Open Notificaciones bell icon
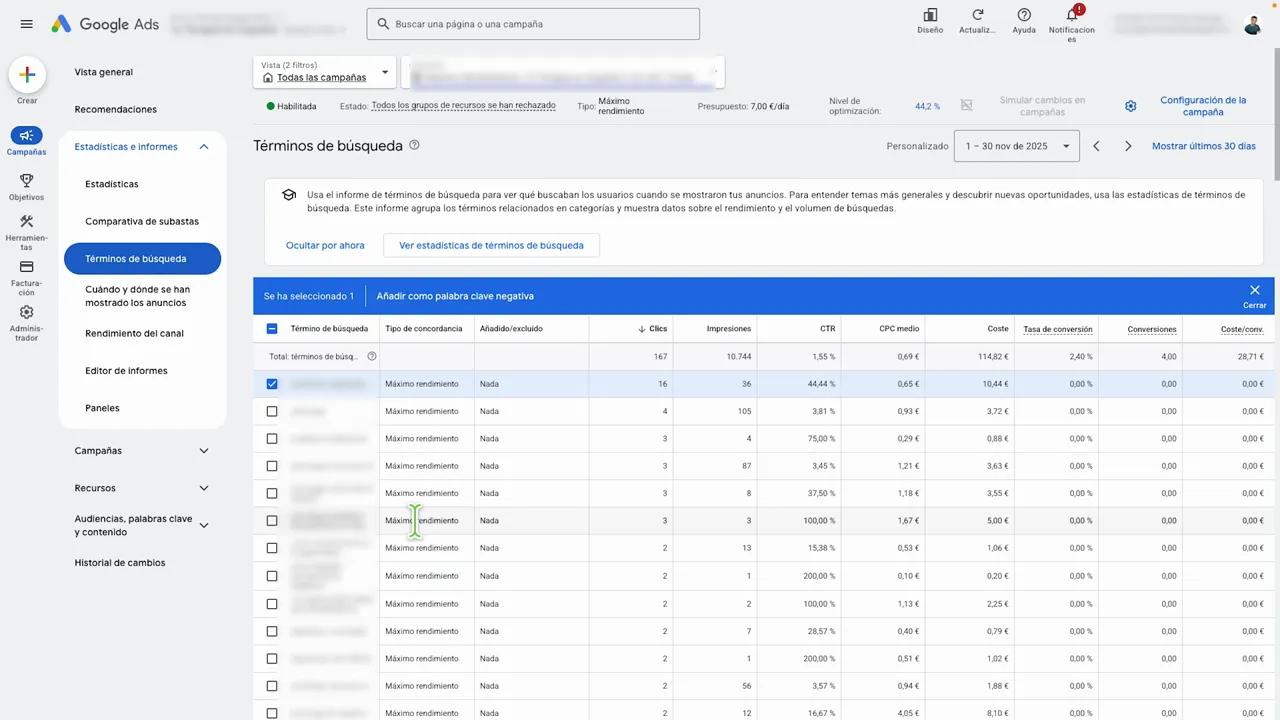The width and height of the screenshot is (1280, 720). point(1072,16)
